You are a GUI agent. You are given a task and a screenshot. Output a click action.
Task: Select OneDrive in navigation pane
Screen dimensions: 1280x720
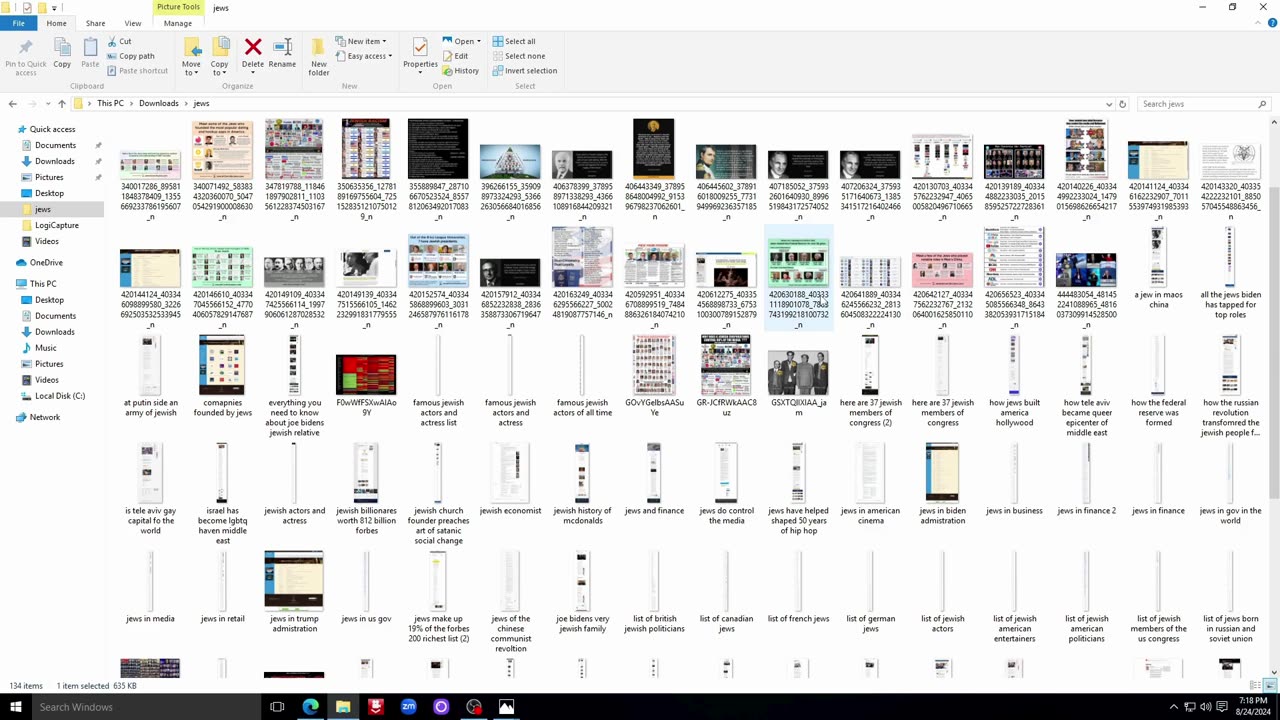(x=46, y=262)
